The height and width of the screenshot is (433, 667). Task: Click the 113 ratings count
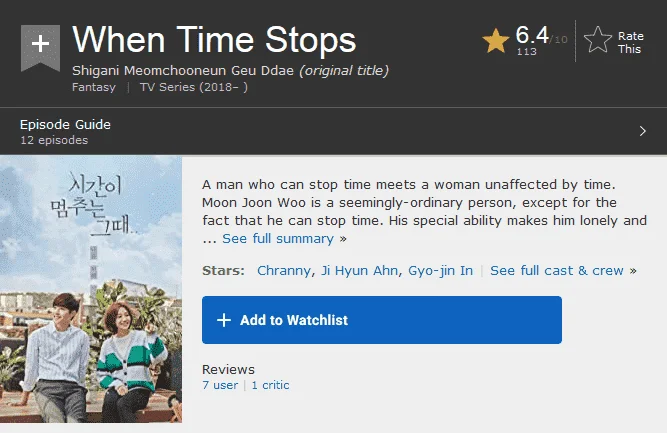pos(527,51)
